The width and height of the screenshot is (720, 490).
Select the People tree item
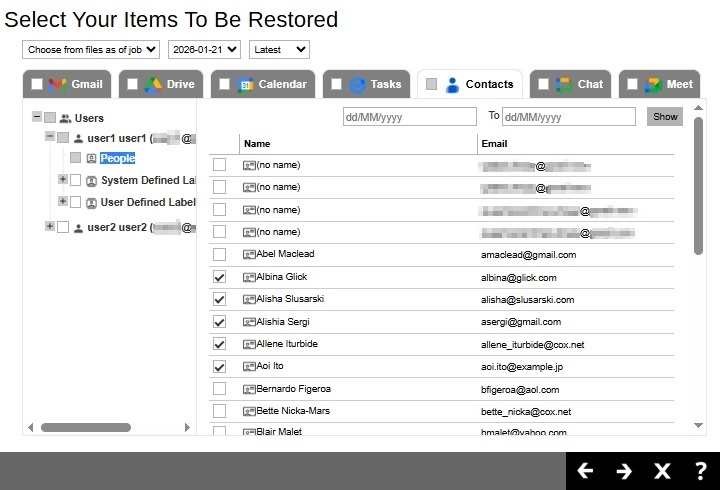click(117, 158)
